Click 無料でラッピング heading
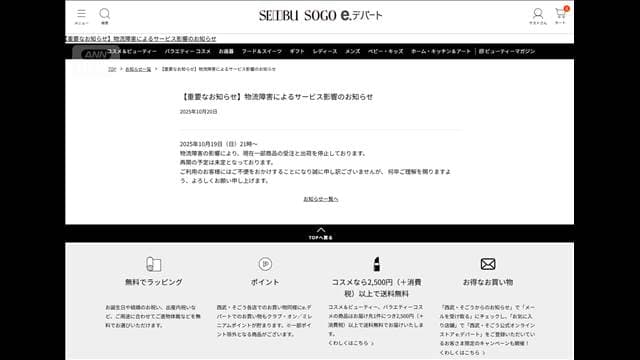The height and width of the screenshot is (360, 640). click(154, 282)
